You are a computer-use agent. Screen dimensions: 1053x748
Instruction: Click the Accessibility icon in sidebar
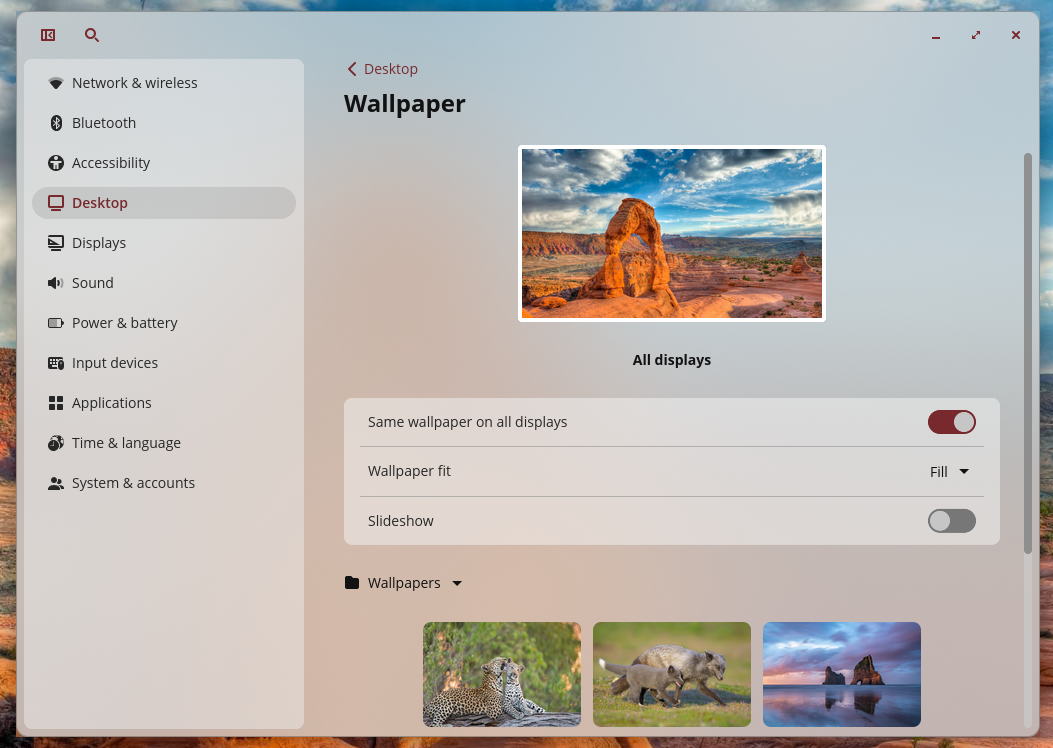pyautogui.click(x=56, y=163)
